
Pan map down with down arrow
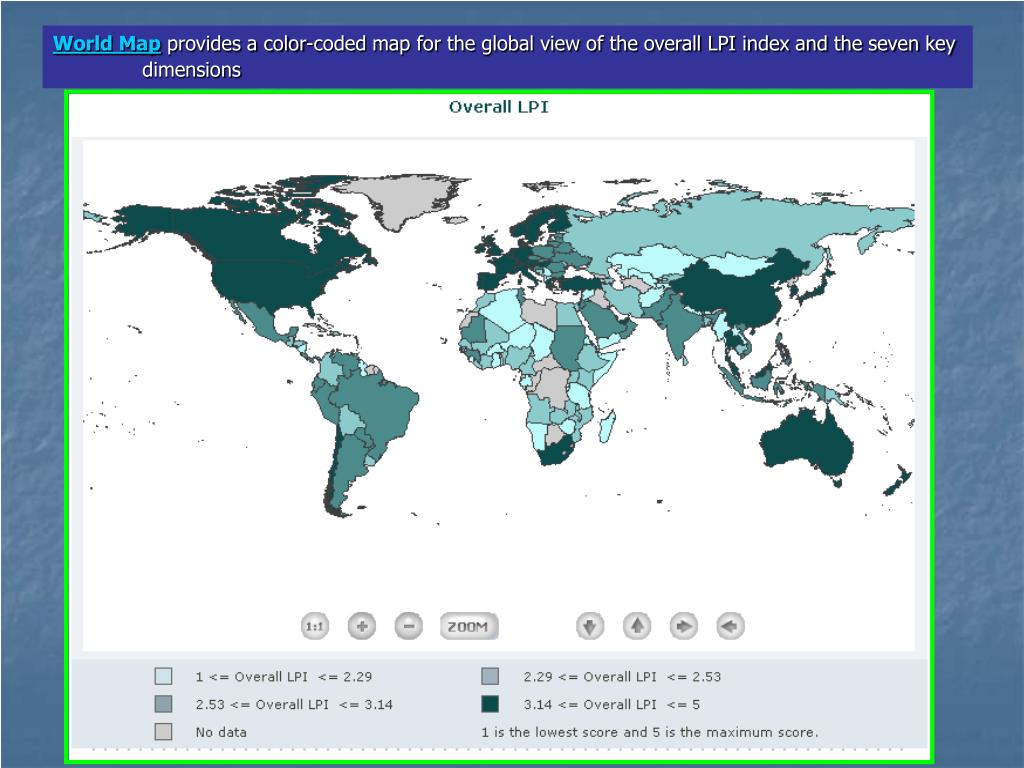tap(589, 626)
